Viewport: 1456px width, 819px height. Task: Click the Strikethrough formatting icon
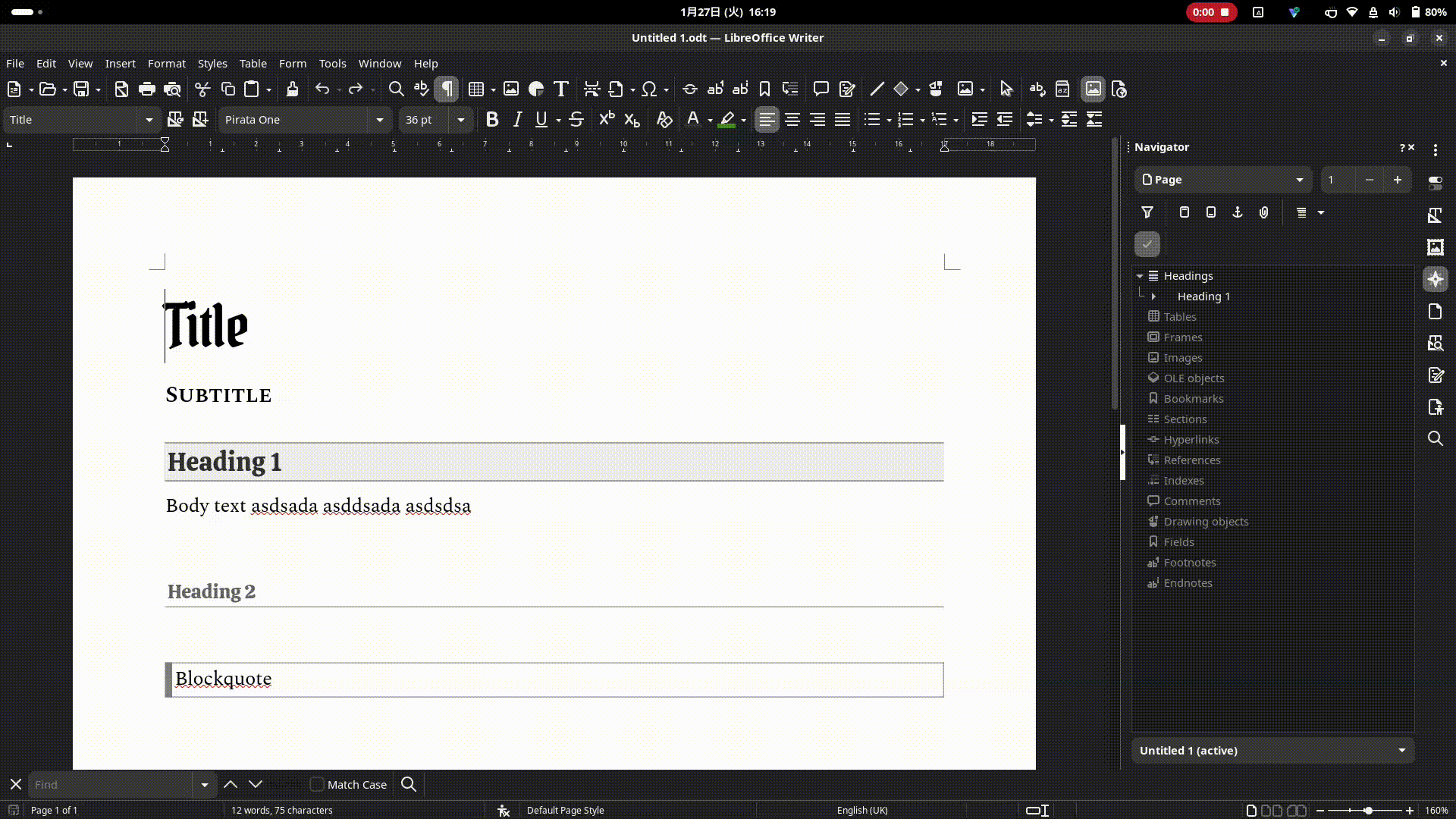pos(576,120)
